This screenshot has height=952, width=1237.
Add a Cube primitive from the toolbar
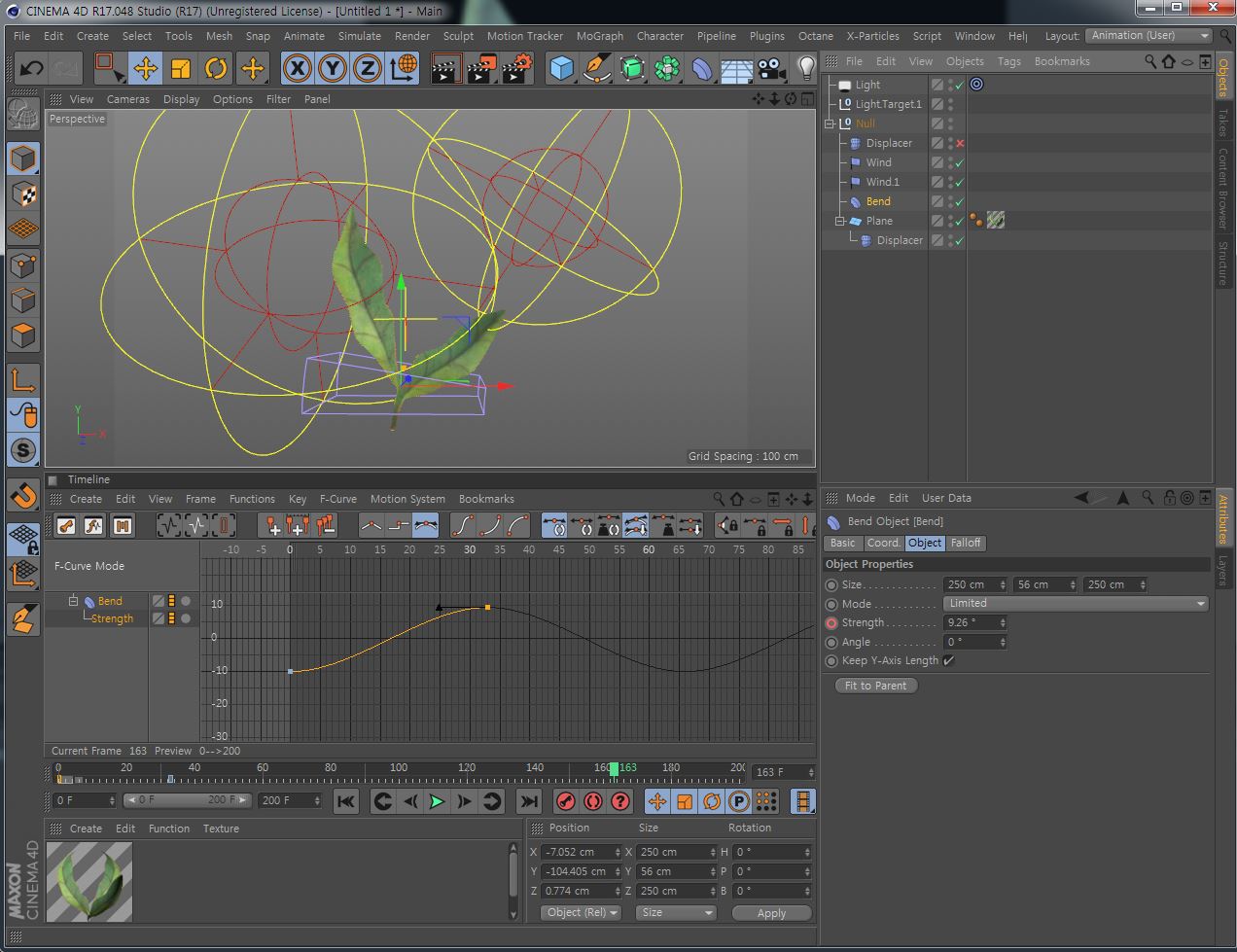coord(562,68)
